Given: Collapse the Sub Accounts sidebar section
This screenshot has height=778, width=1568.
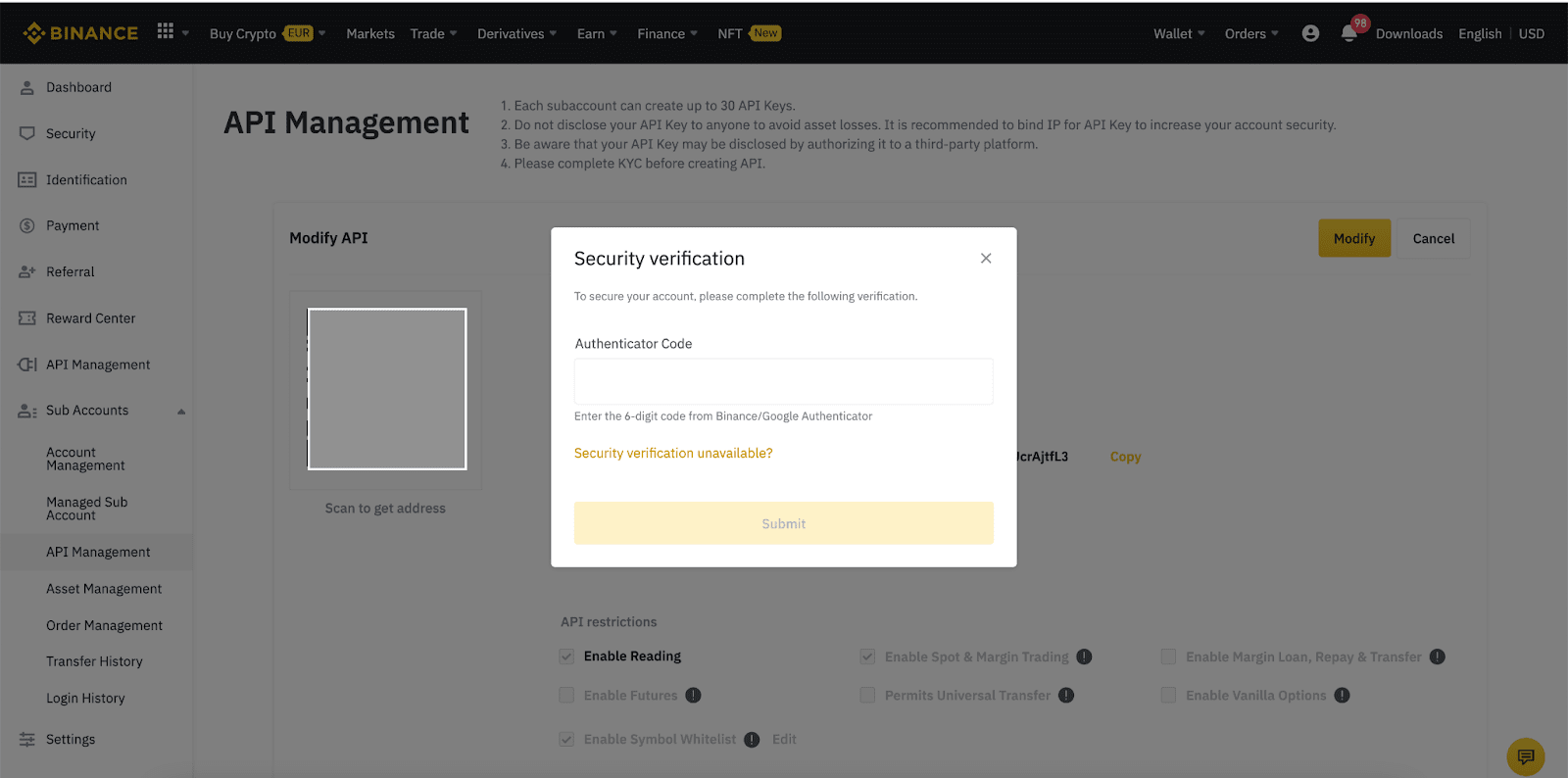Looking at the screenshot, I should point(181,412).
